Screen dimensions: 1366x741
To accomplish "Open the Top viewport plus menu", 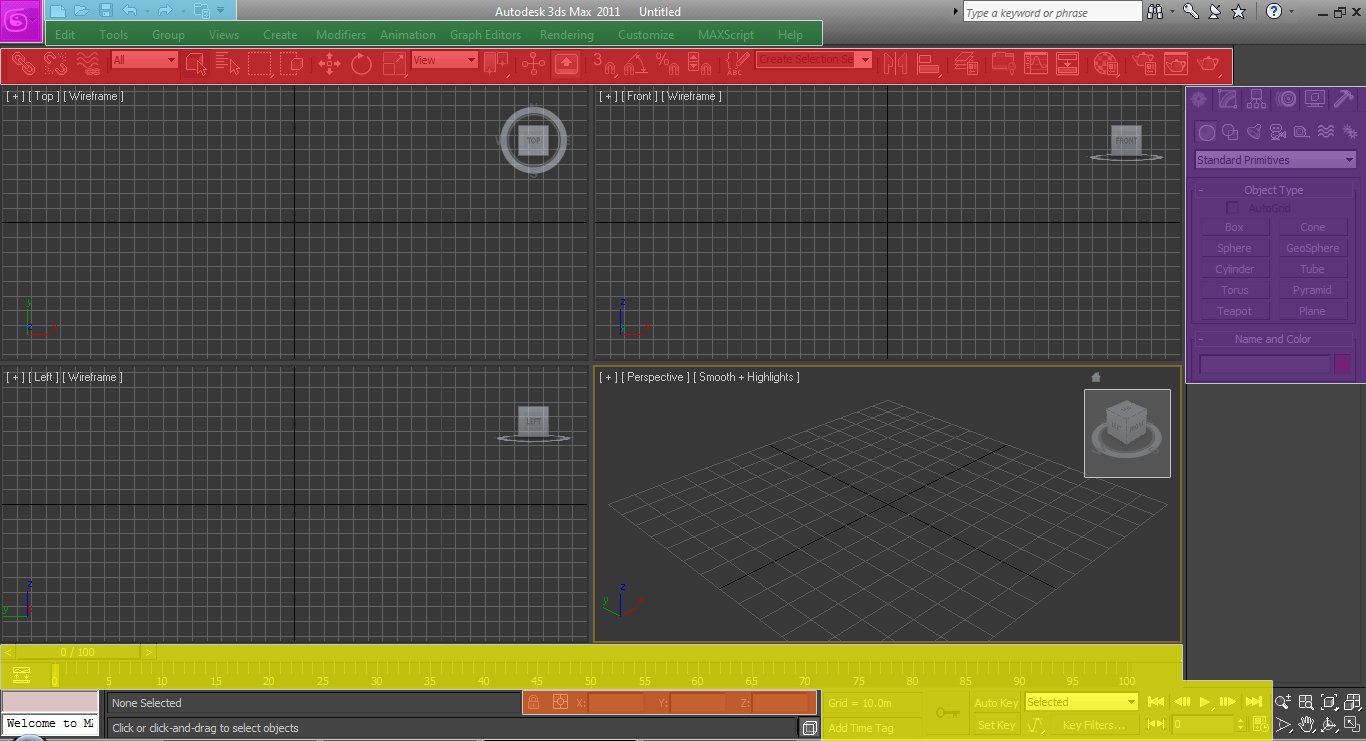I will (15, 96).
